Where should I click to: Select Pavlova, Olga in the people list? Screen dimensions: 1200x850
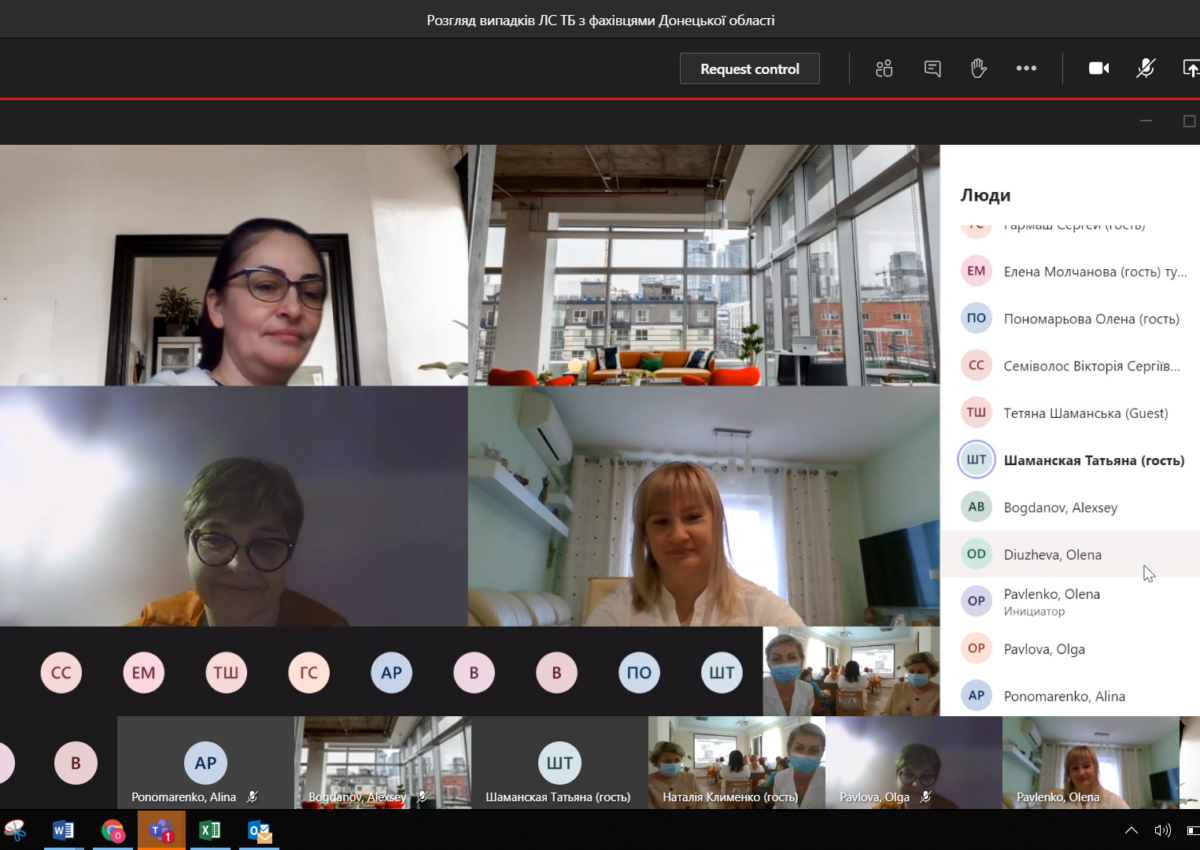[1070, 649]
